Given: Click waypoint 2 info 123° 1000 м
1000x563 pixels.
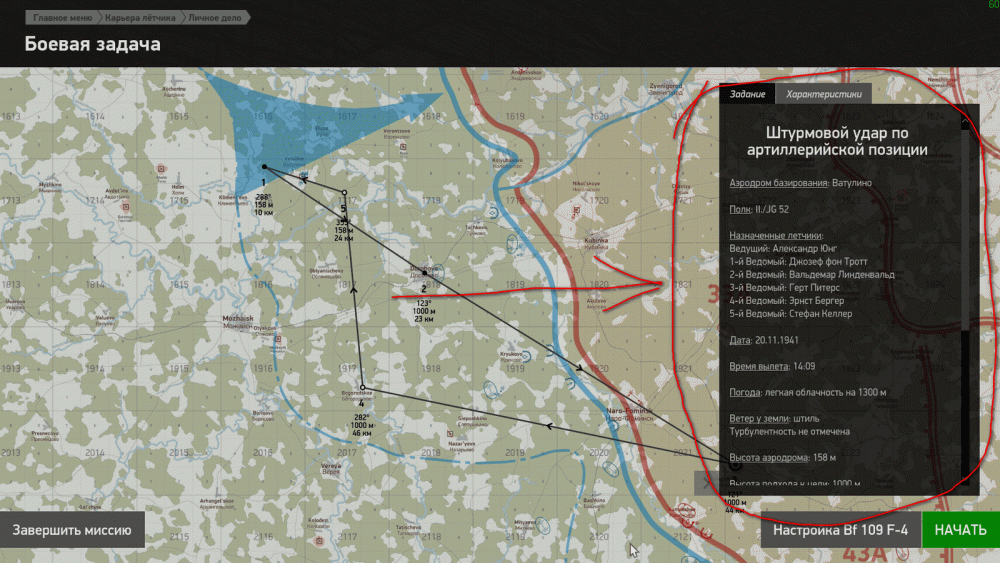Looking at the screenshot, I should (423, 311).
